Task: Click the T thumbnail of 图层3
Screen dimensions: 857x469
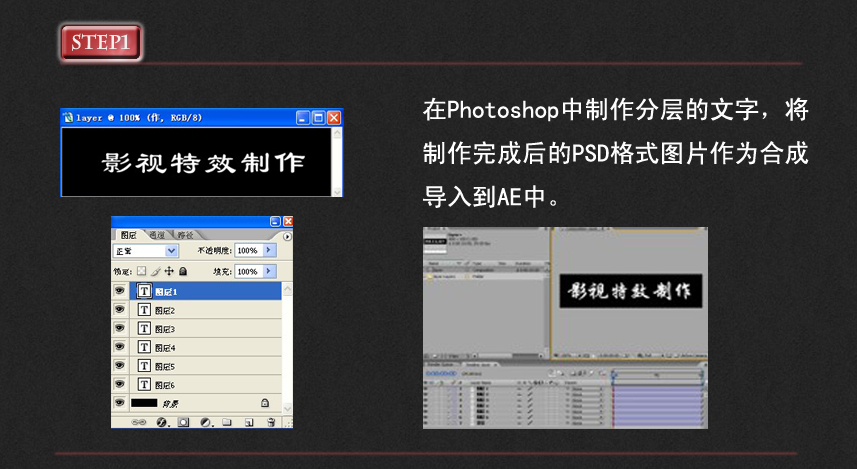Action: click(144, 329)
